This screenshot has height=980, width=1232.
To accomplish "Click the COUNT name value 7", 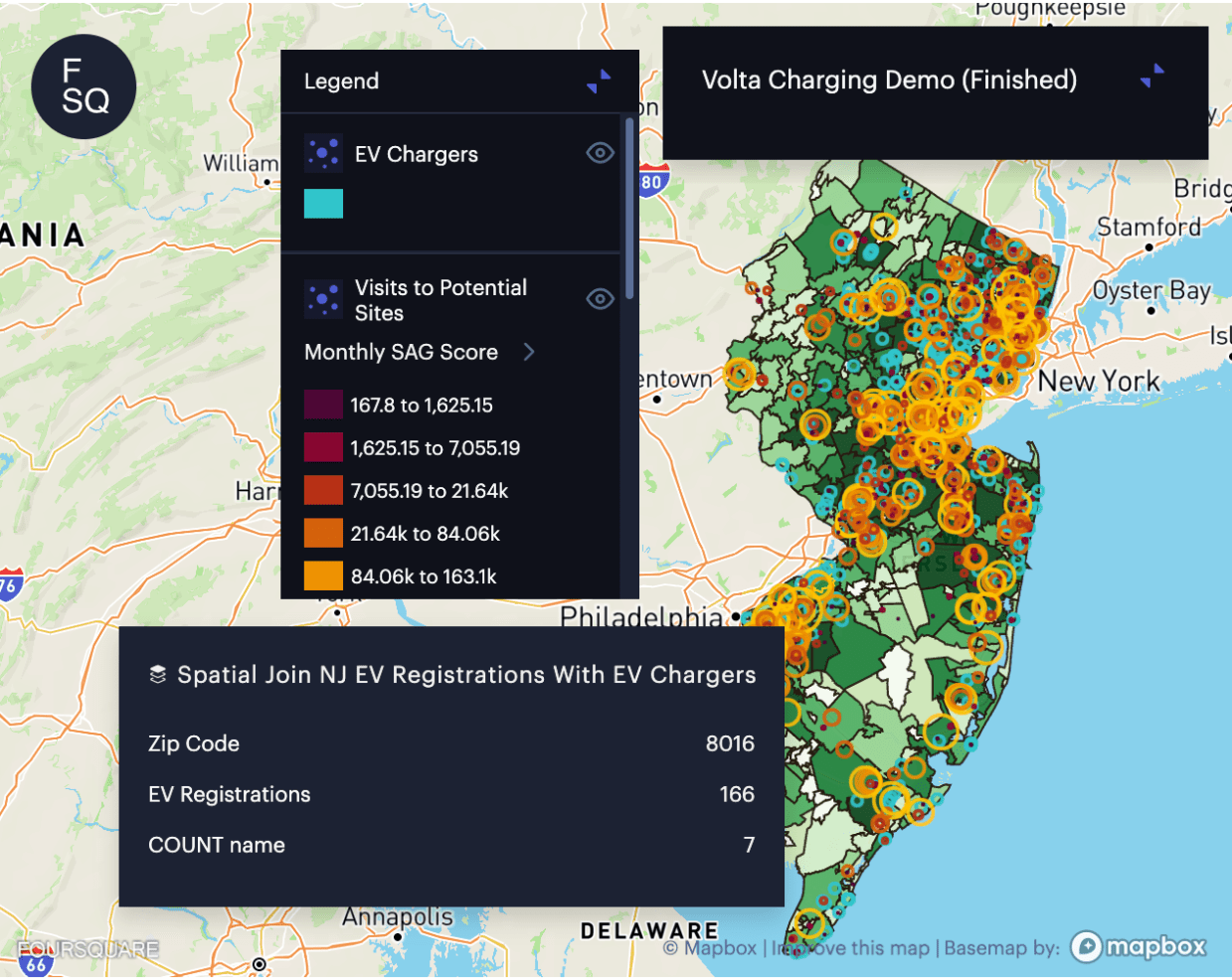I will 749,845.
